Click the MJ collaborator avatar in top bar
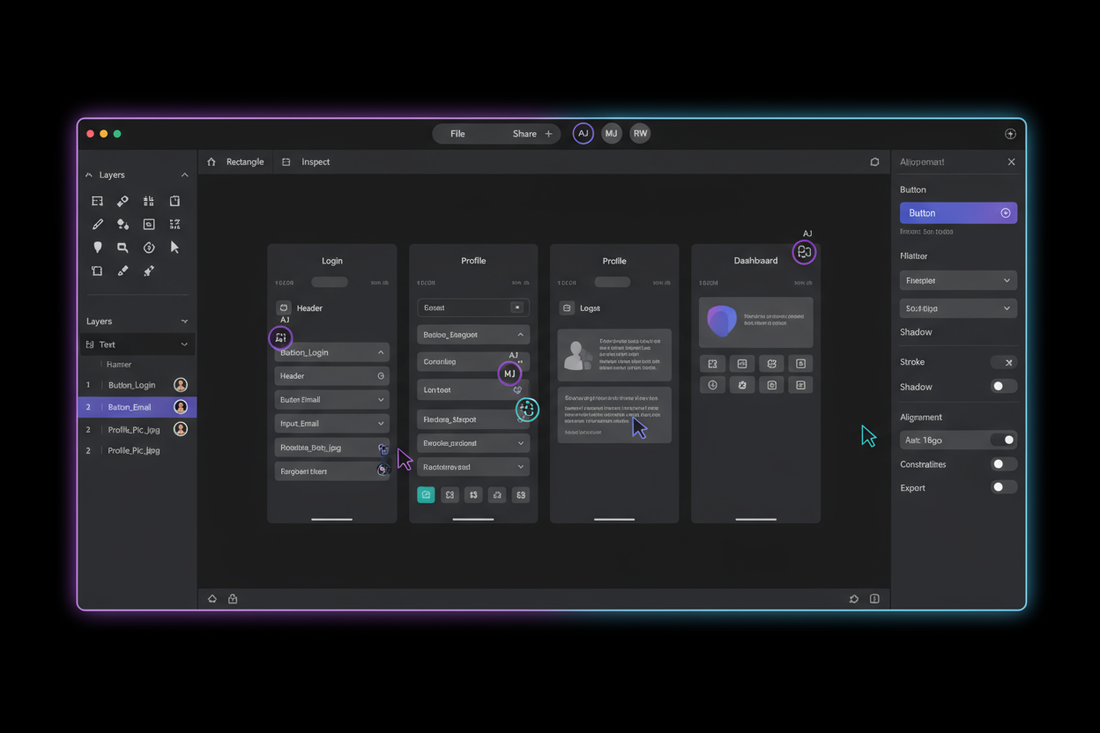Viewport: 1100px width, 733px height. 611,134
